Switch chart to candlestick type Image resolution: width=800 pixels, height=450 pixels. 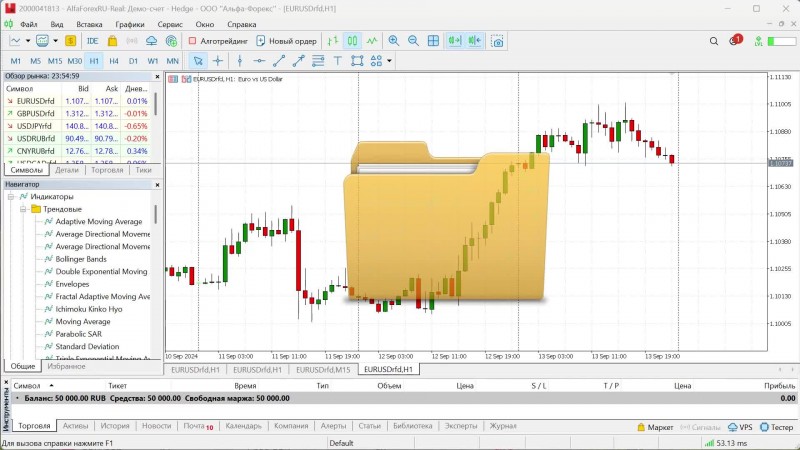(x=353, y=41)
